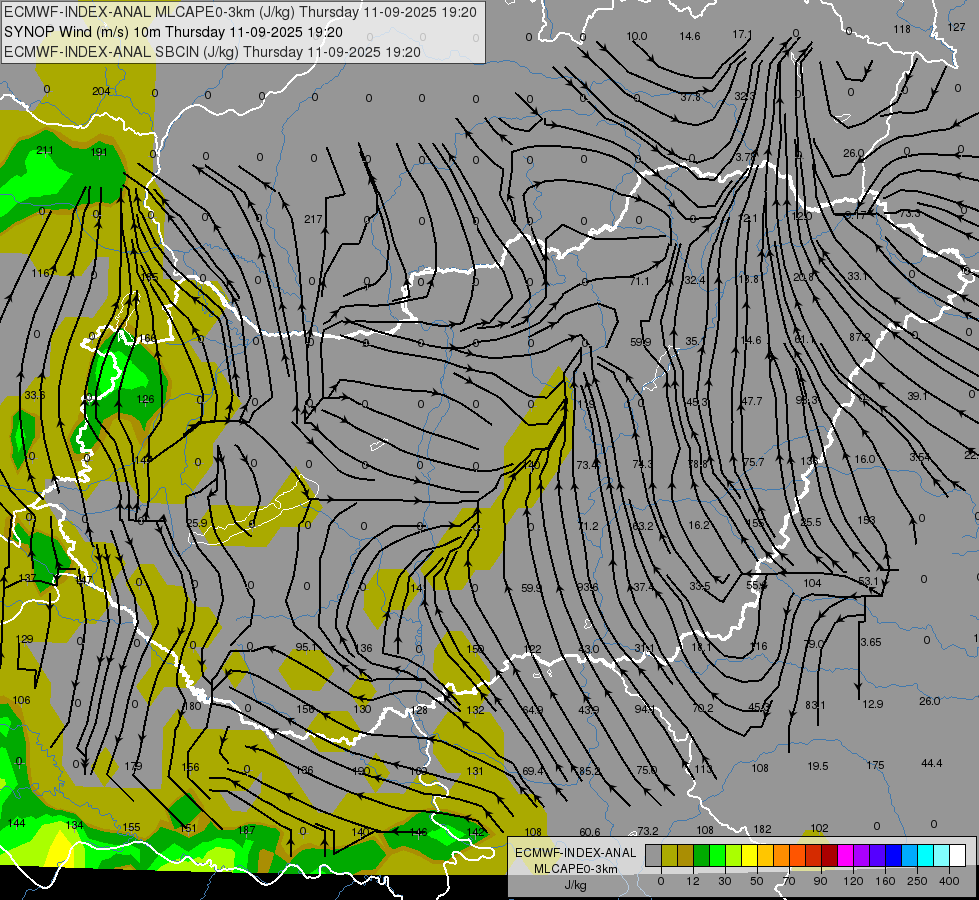Click the map value 127

pos(956,27)
